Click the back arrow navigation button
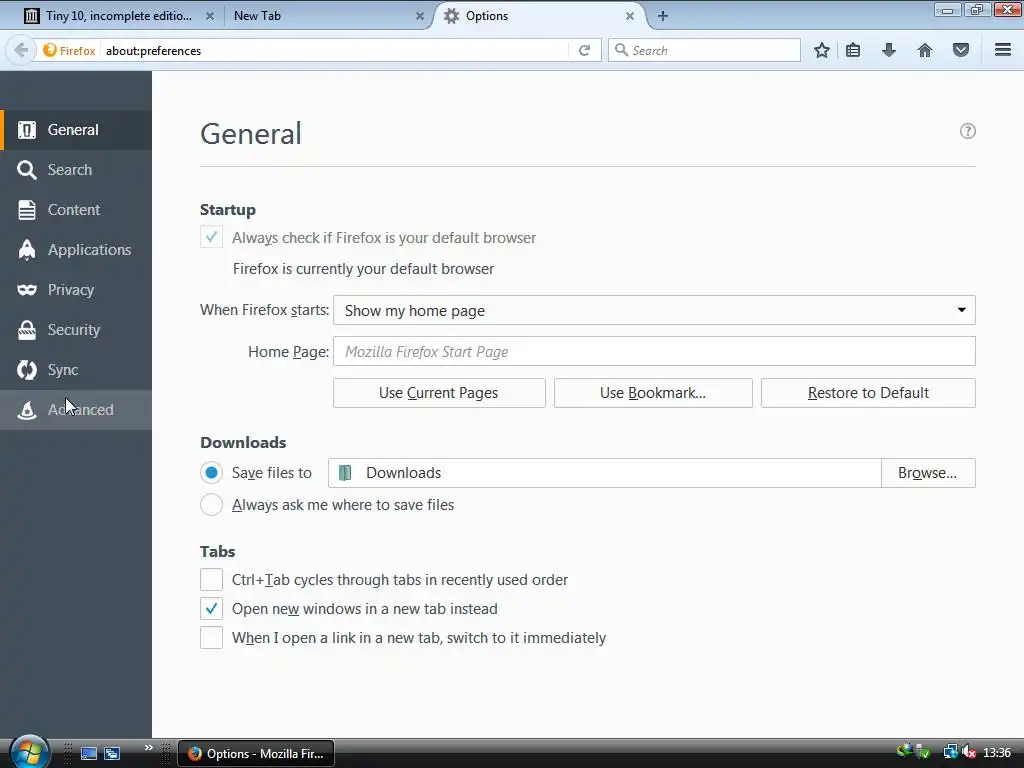The width and height of the screenshot is (1024, 768). click(x=21, y=50)
